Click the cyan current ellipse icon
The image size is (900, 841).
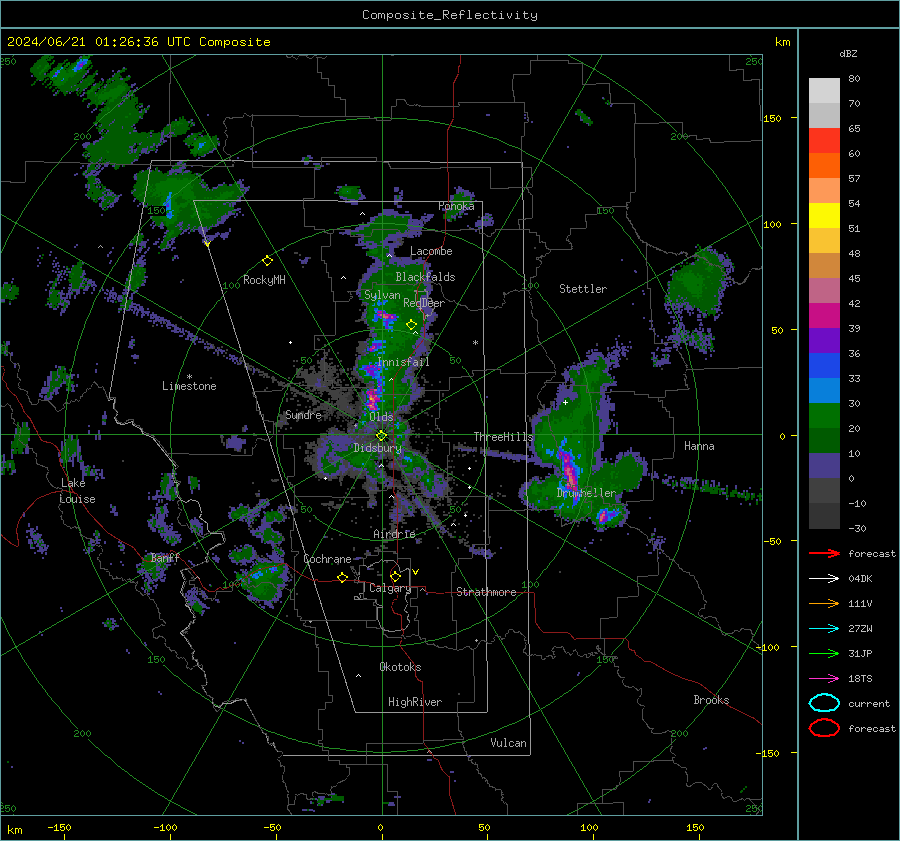(824, 703)
